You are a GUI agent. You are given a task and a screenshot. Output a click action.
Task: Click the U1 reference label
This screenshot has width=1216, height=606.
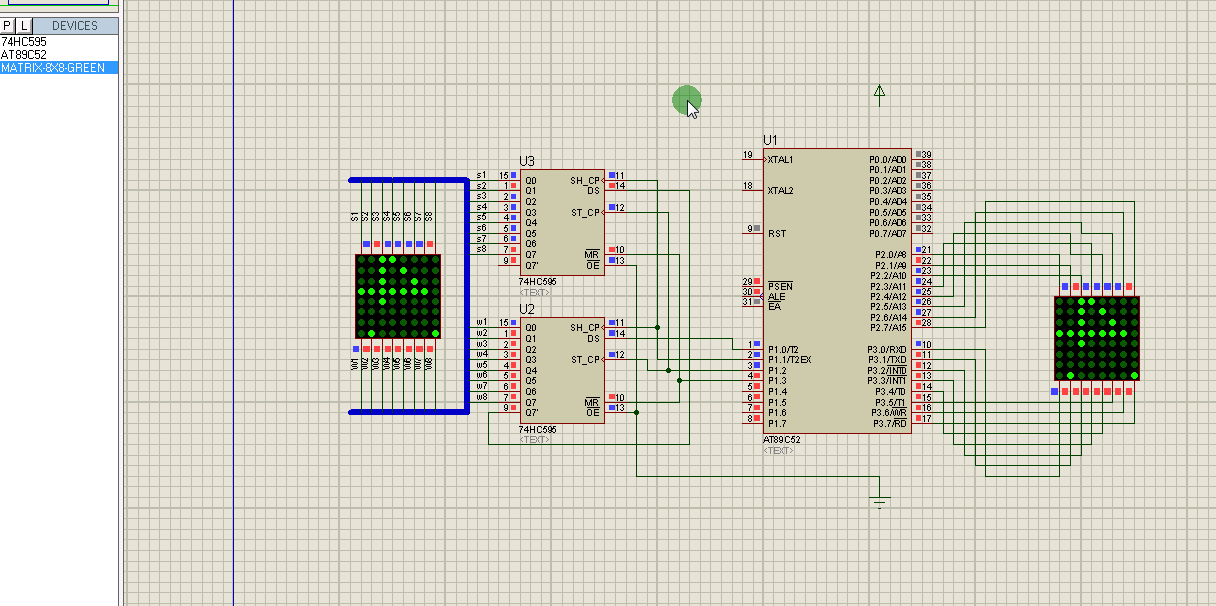[x=770, y=140]
